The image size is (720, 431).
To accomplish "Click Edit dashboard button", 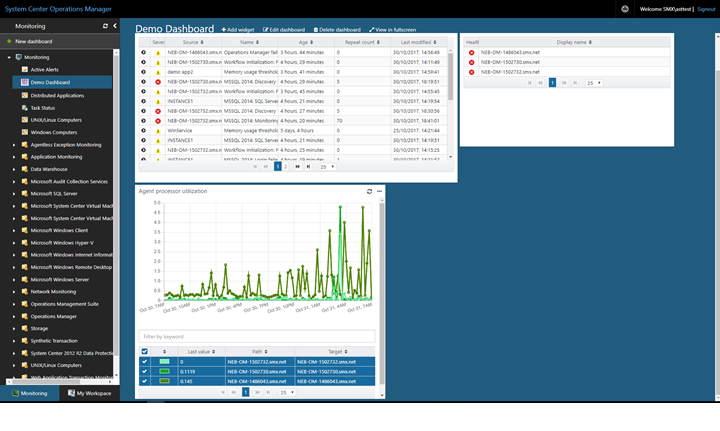I will (x=284, y=30).
